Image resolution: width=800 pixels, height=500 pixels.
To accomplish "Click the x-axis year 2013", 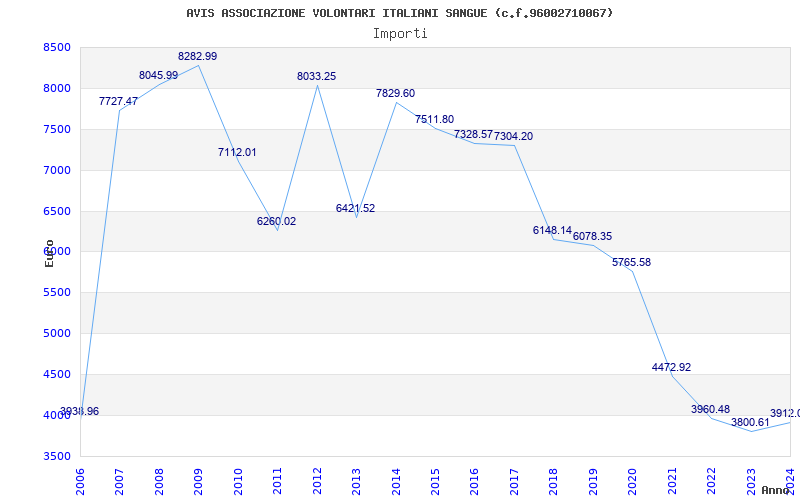I will pos(356,482).
